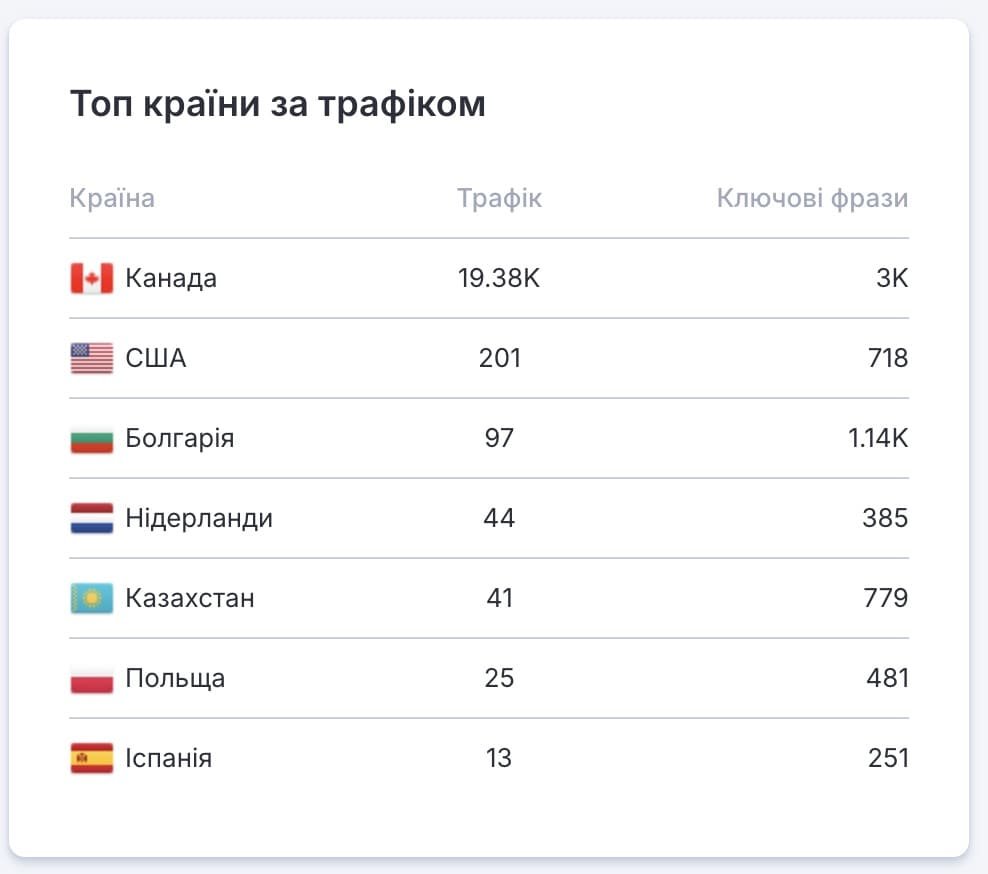Click the Kazakhstan flag icon
The height and width of the screenshot is (874, 988).
click(x=92, y=598)
